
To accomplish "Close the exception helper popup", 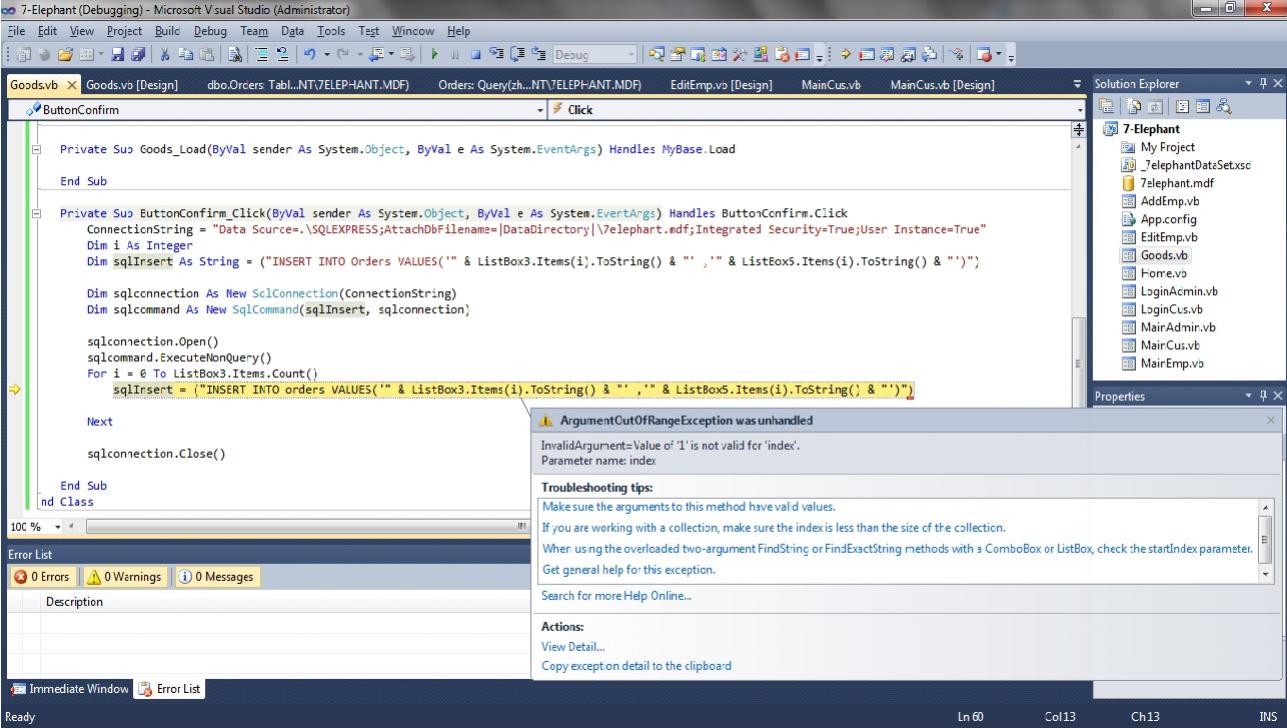I will click(x=1271, y=421).
